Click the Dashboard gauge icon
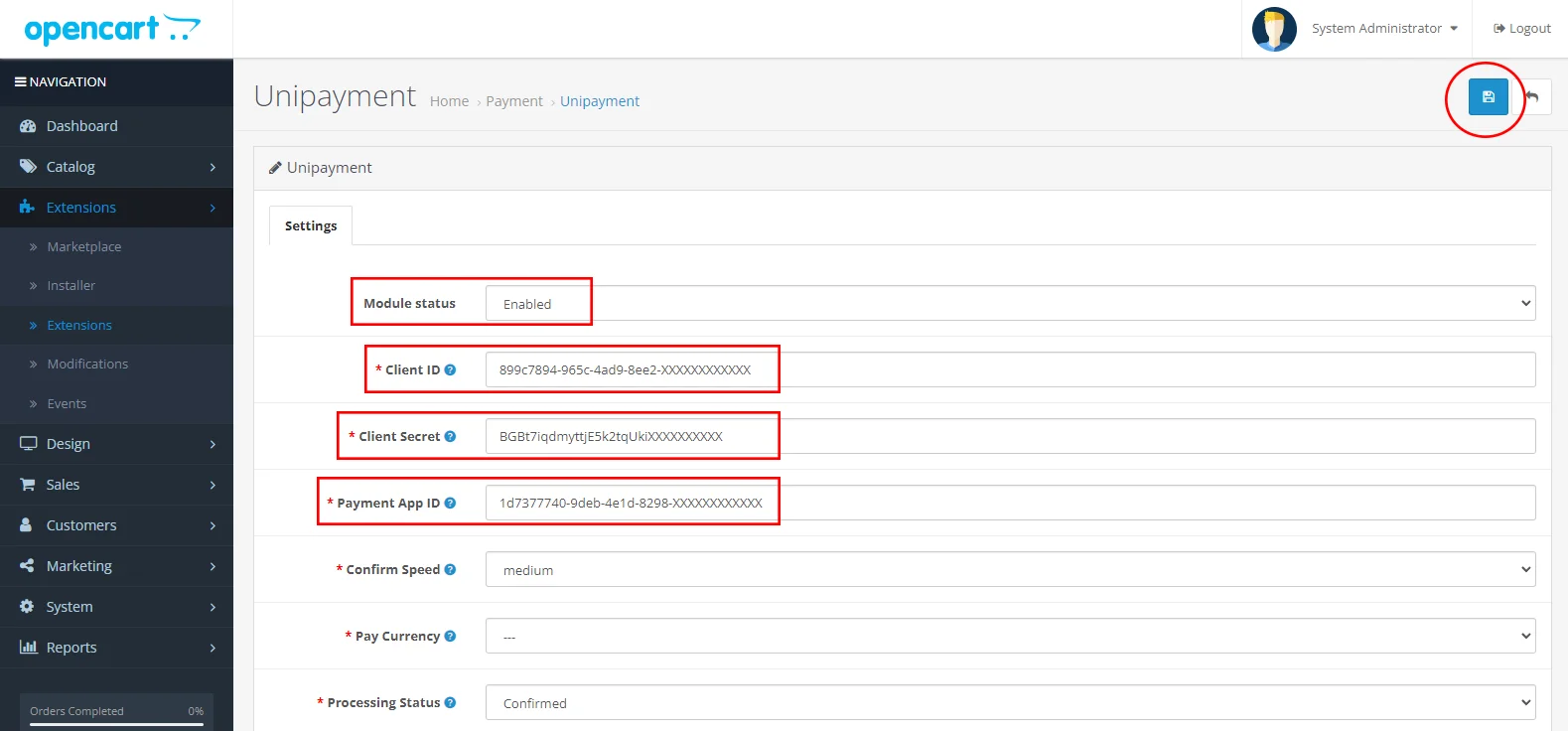This screenshot has height=731, width=1568. pyautogui.click(x=28, y=126)
